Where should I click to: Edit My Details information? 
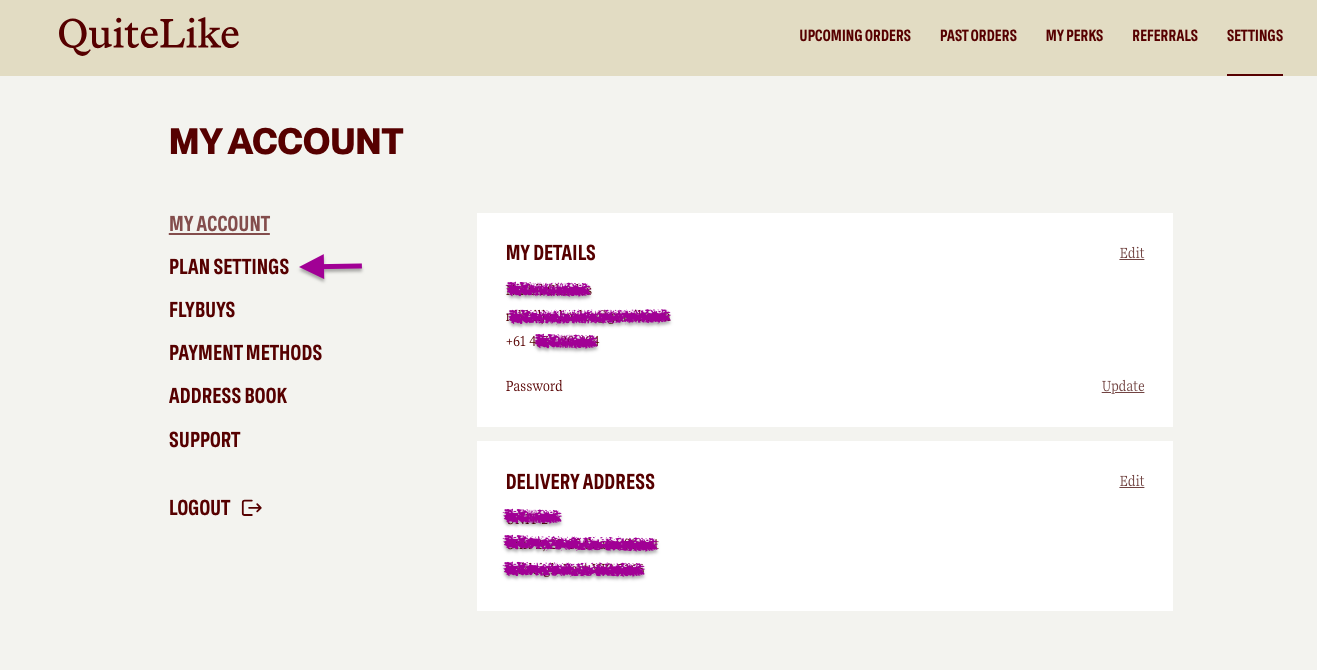1132,253
